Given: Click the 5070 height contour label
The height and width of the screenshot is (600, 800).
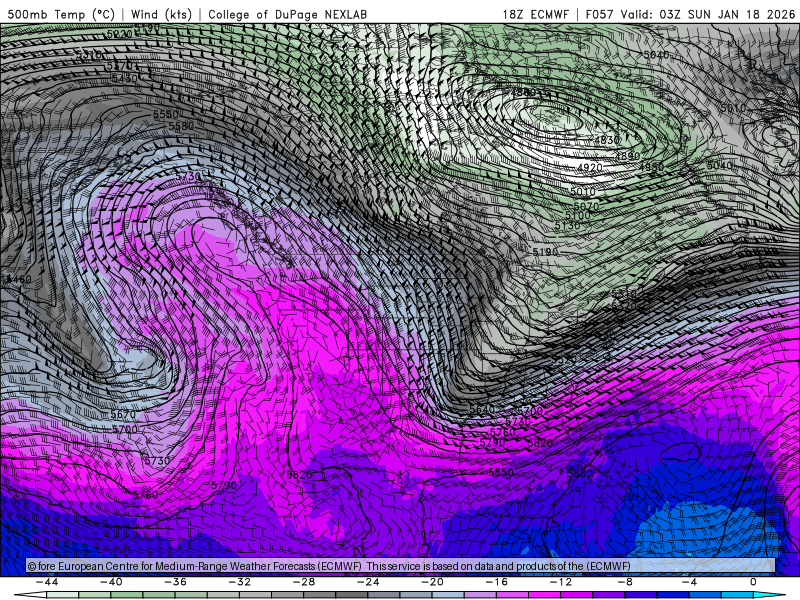Looking at the screenshot, I should 586,206.
